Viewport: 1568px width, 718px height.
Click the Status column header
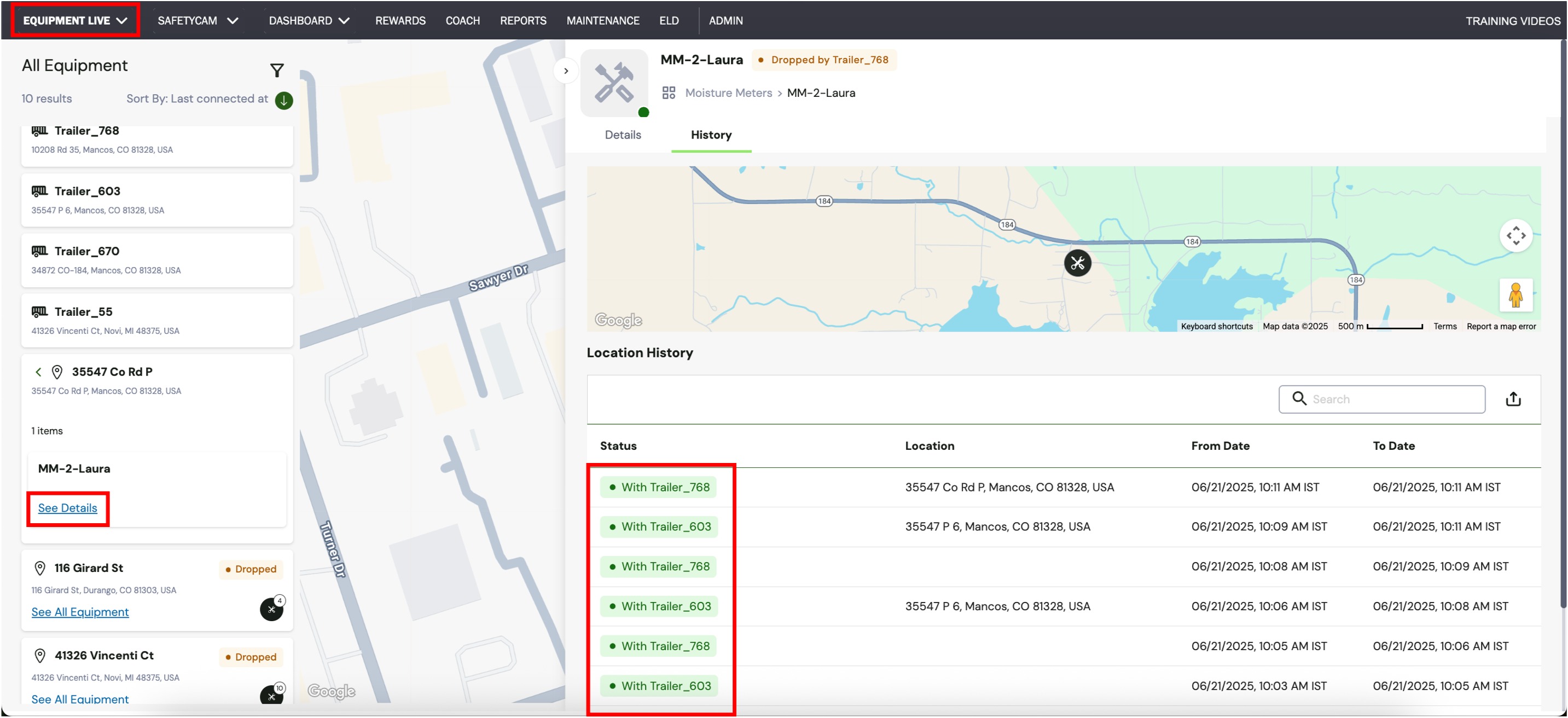click(x=618, y=445)
